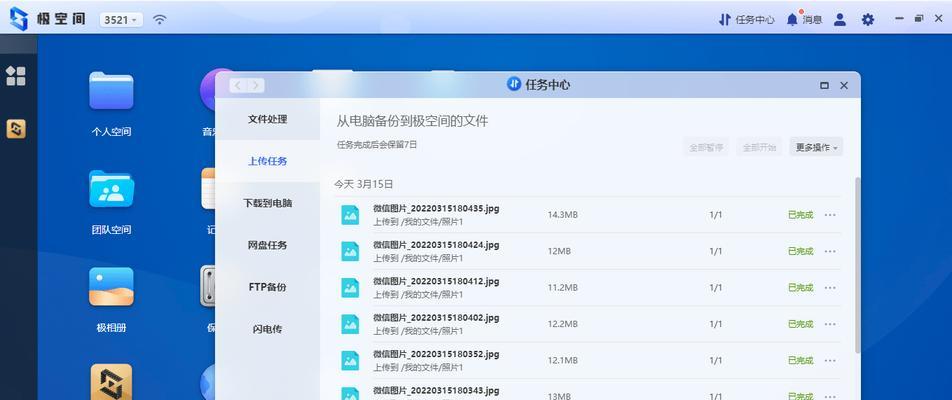Screen dimensions: 952x400
Task: Click the 全部暂停 button
Action: point(706,147)
